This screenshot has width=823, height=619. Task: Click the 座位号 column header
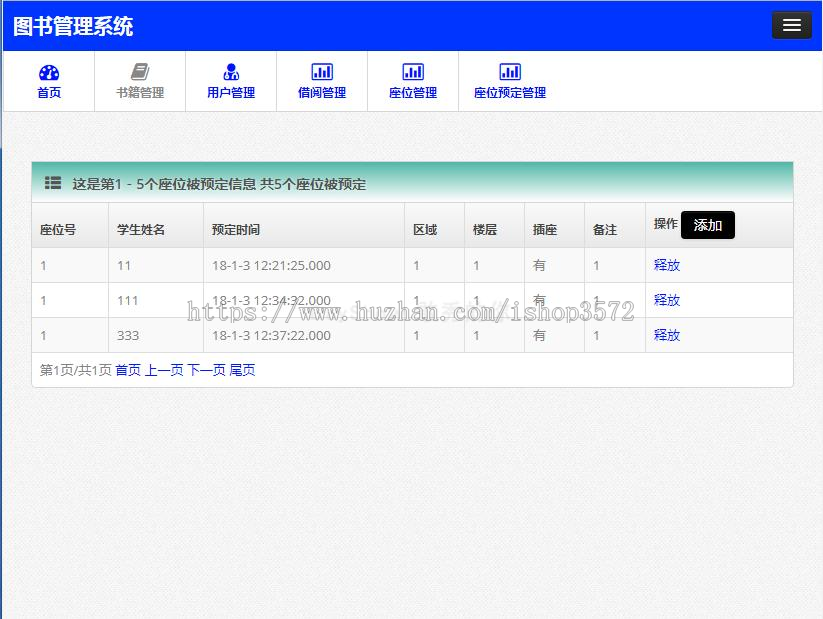click(x=58, y=230)
